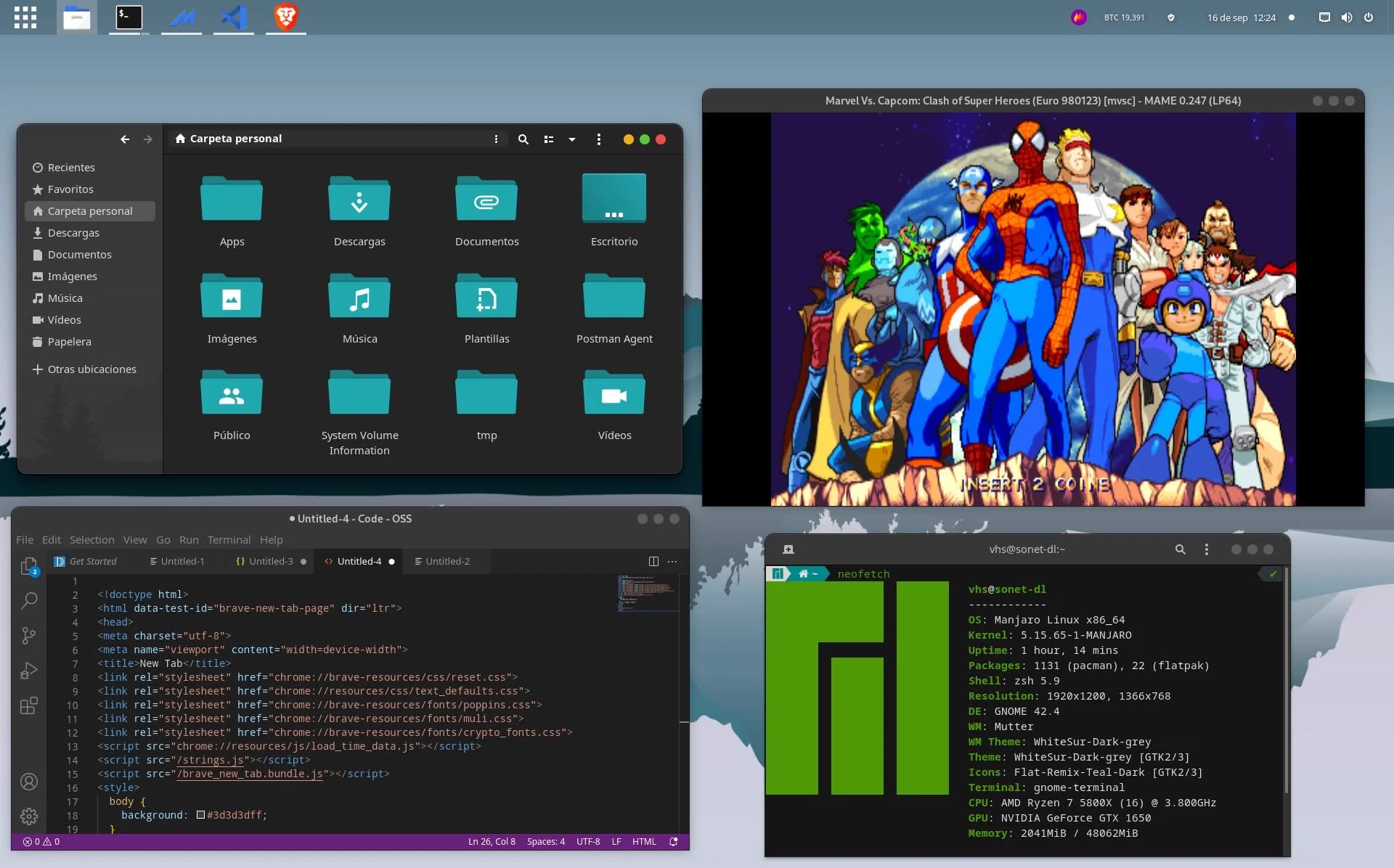
Task: Click the BTC 19,391 price indicator
Action: tap(1123, 17)
